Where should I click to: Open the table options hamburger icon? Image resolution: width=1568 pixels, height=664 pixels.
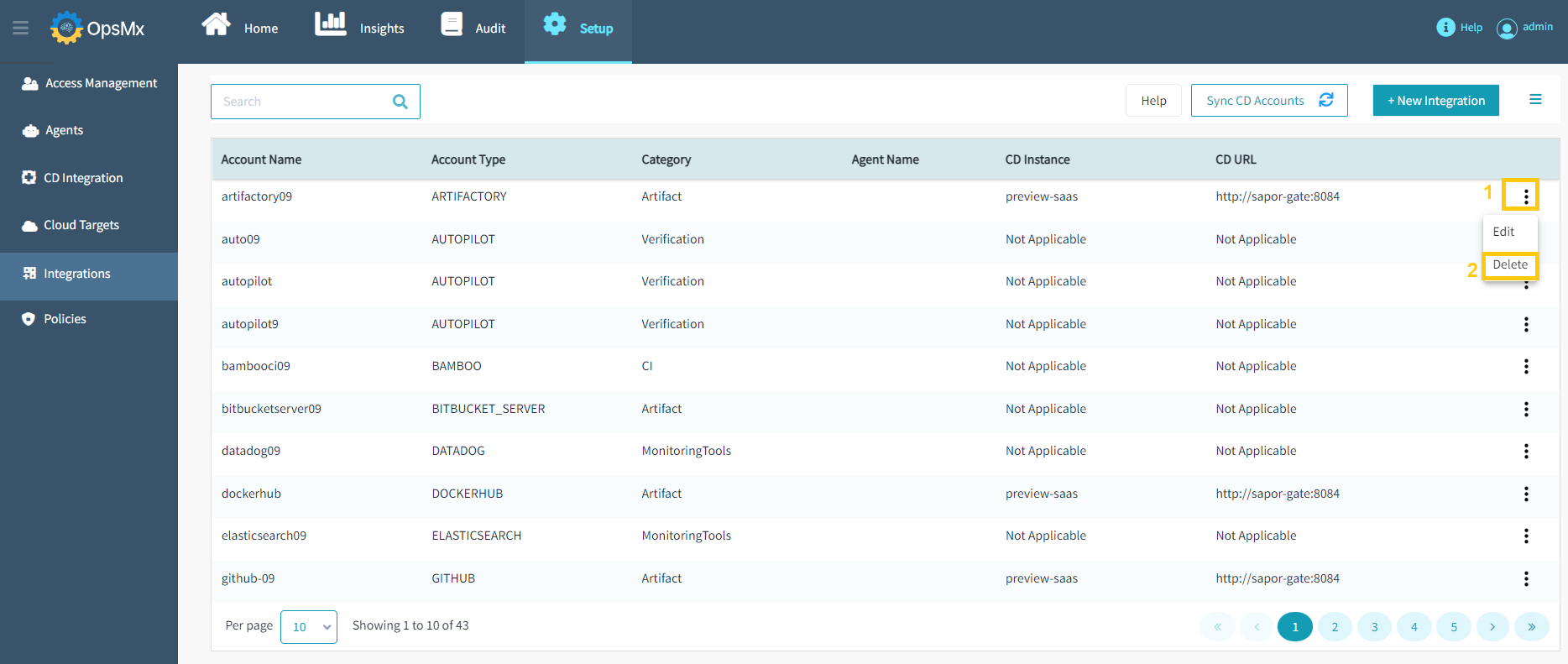[x=1535, y=100]
